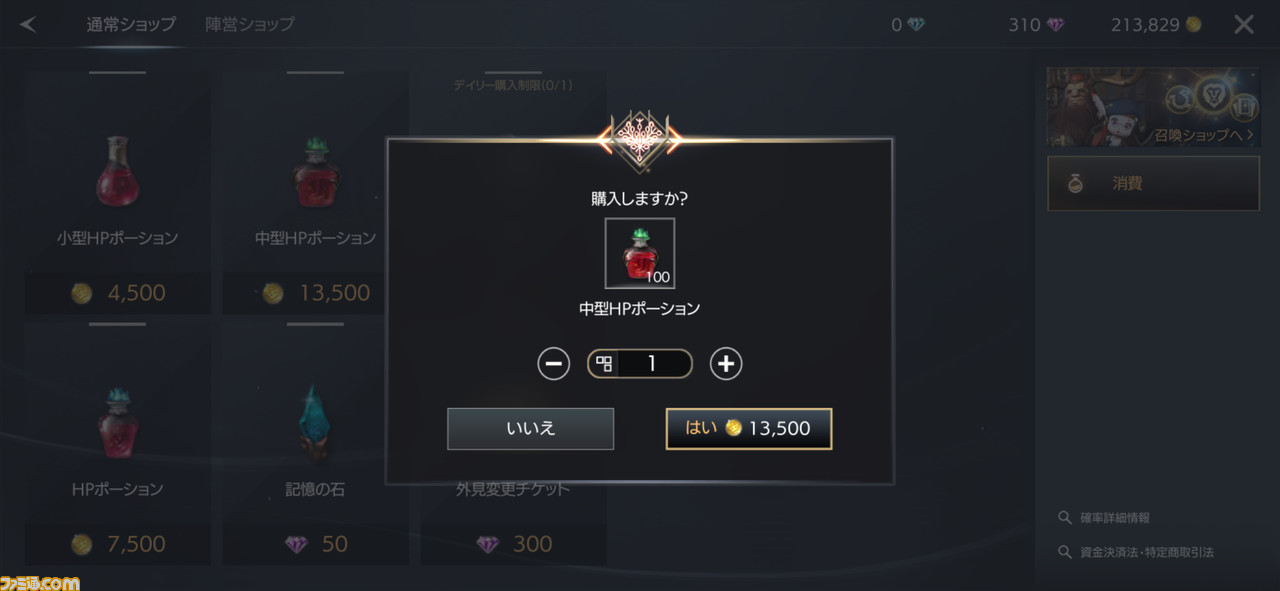Select the 通常ショップ tab
This screenshot has height=591, width=1280.
131,24
